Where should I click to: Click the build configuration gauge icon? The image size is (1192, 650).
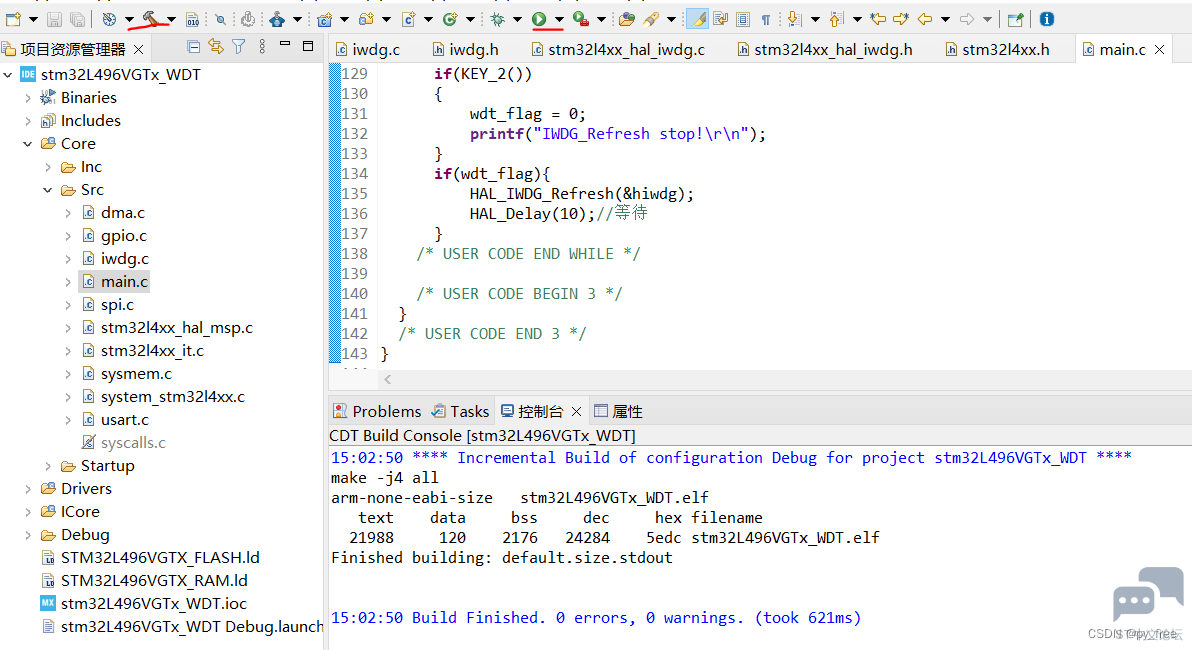click(109, 19)
